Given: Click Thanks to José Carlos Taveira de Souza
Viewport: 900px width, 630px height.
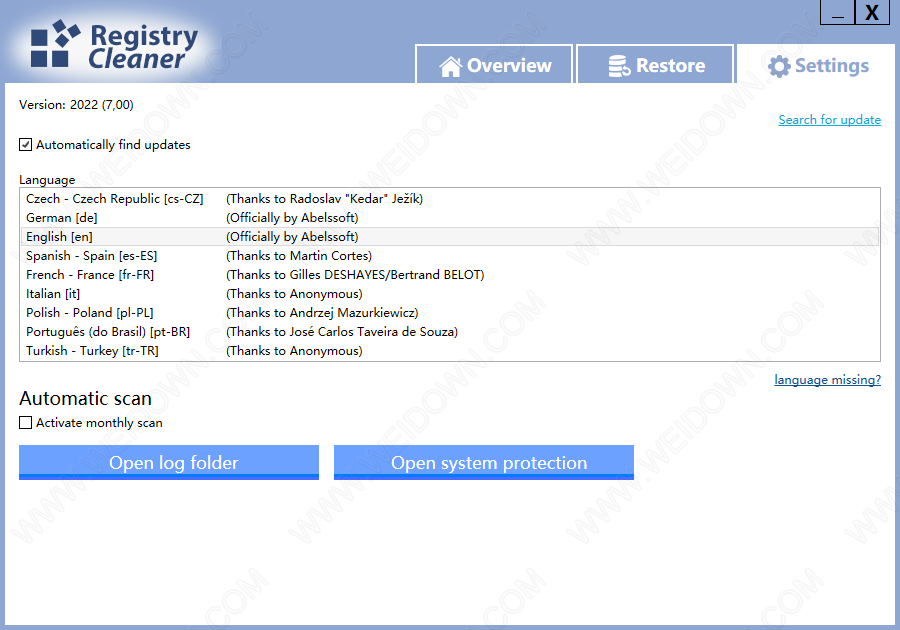Looking at the screenshot, I should pyautogui.click(x=342, y=332).
